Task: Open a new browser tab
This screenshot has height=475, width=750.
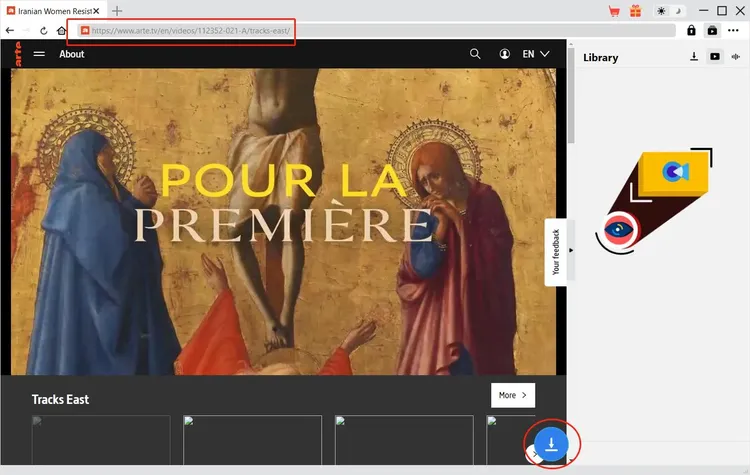Action: point(116,10)
